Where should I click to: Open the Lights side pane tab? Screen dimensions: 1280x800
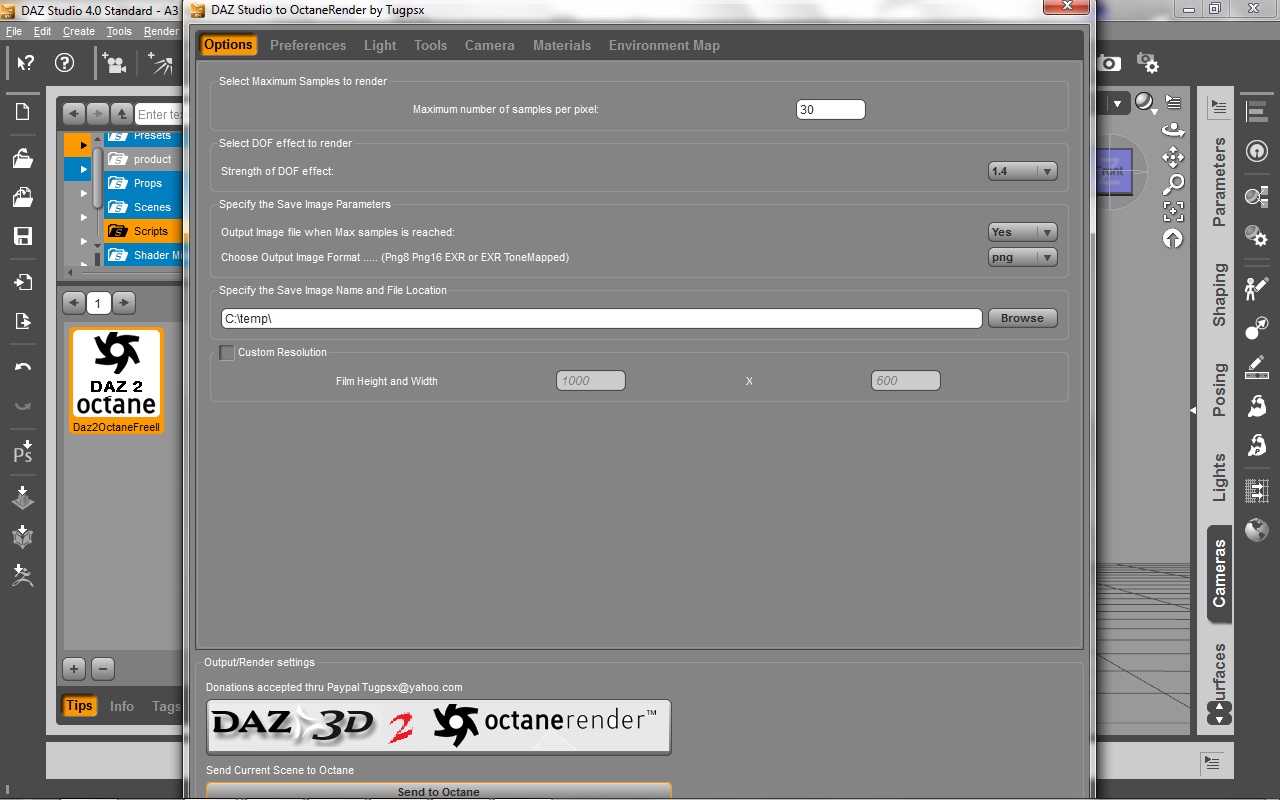1219,478
